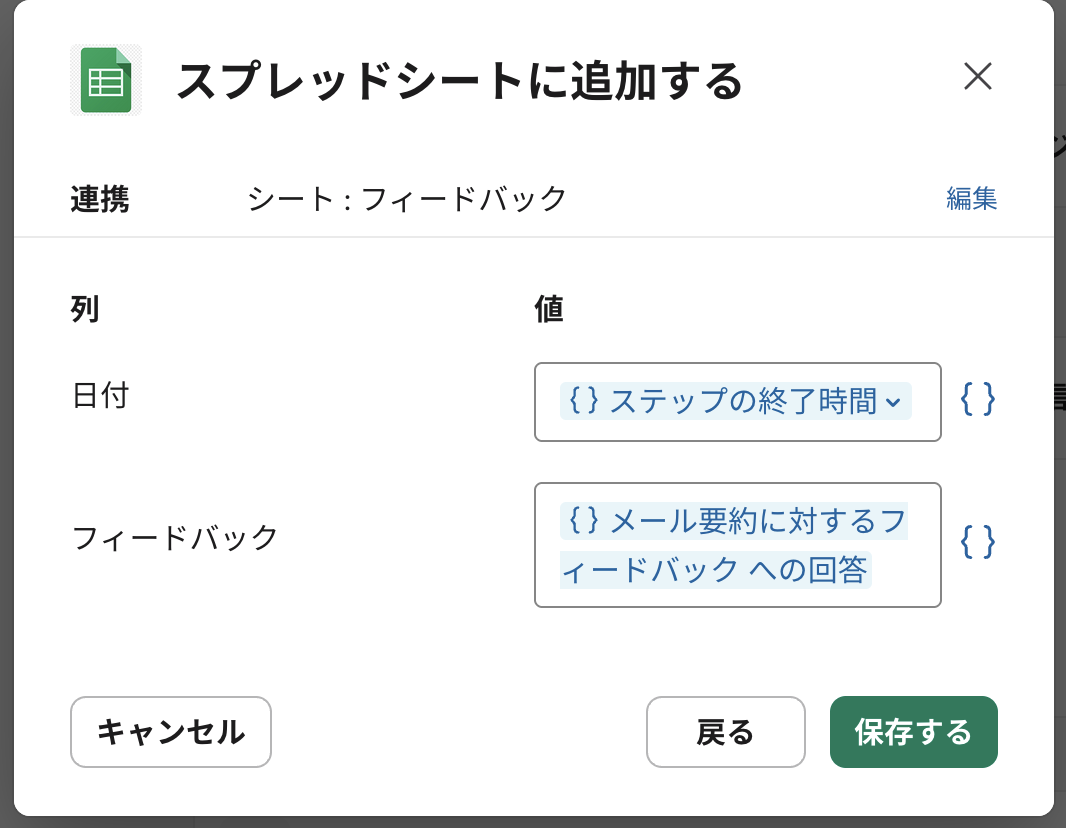The width and height of the screenshot is (1066, 828).
Task: Click the {} variable icon beside フィードバック field
Action: pos(977,542)
